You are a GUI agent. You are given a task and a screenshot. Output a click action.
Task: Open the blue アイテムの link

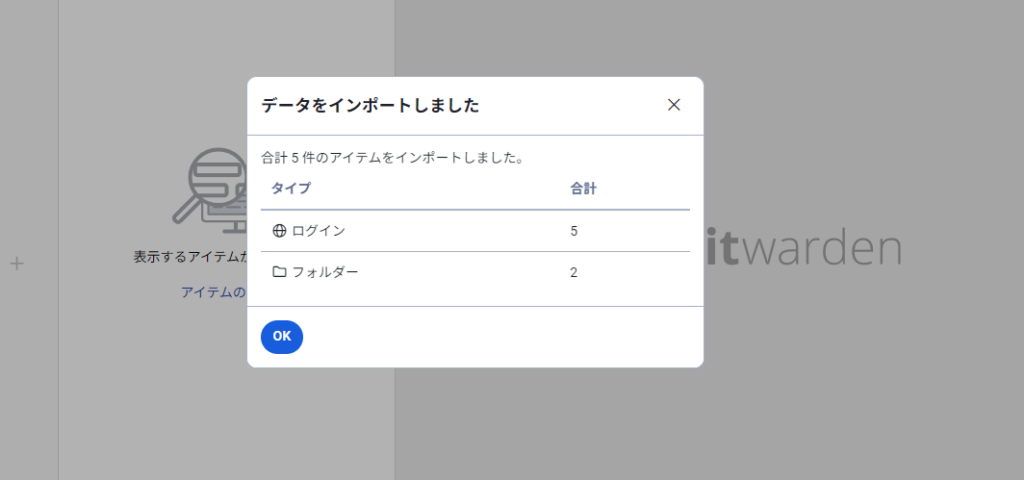coord(214,292)
